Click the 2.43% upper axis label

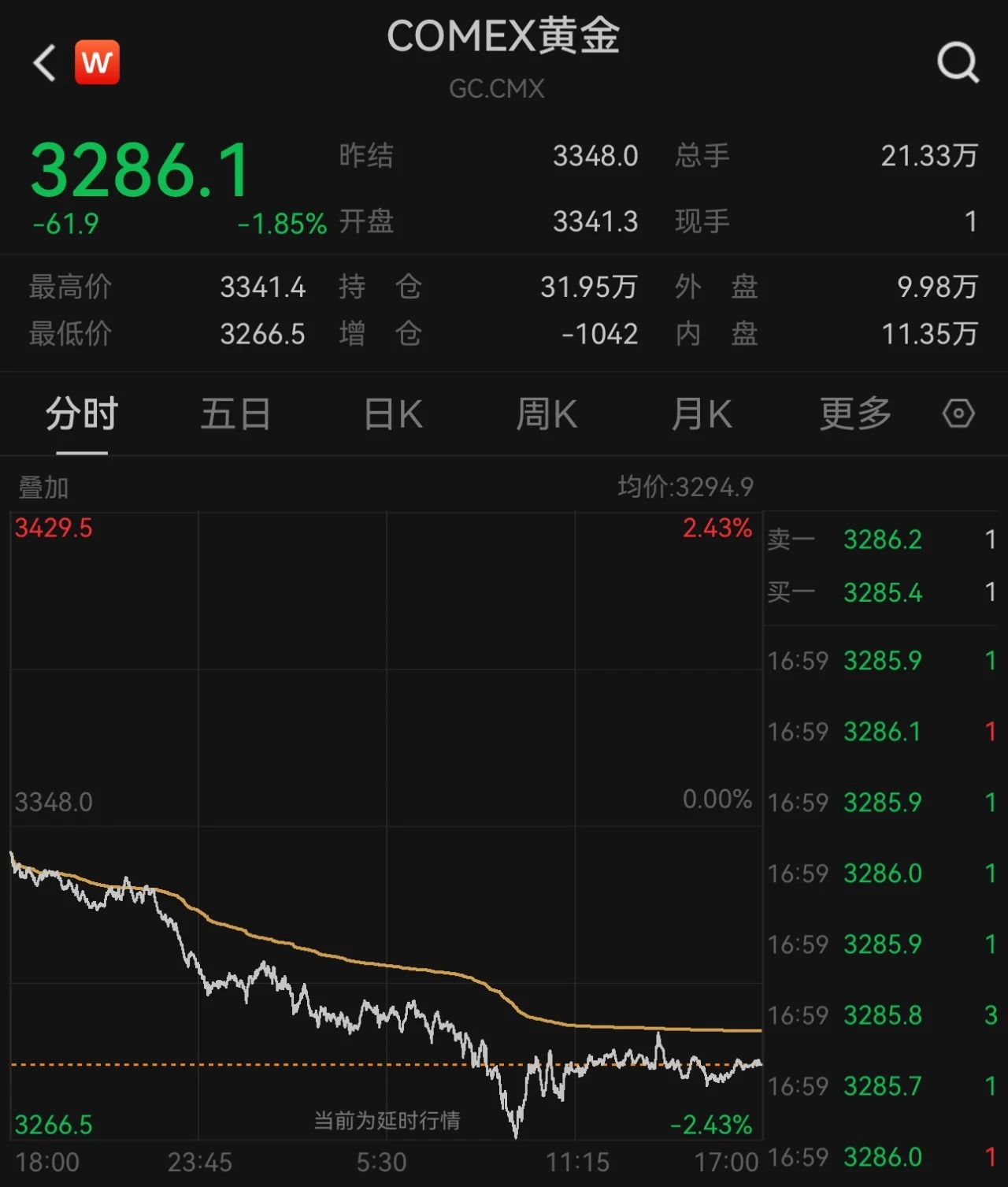click(x=717, y=528)
